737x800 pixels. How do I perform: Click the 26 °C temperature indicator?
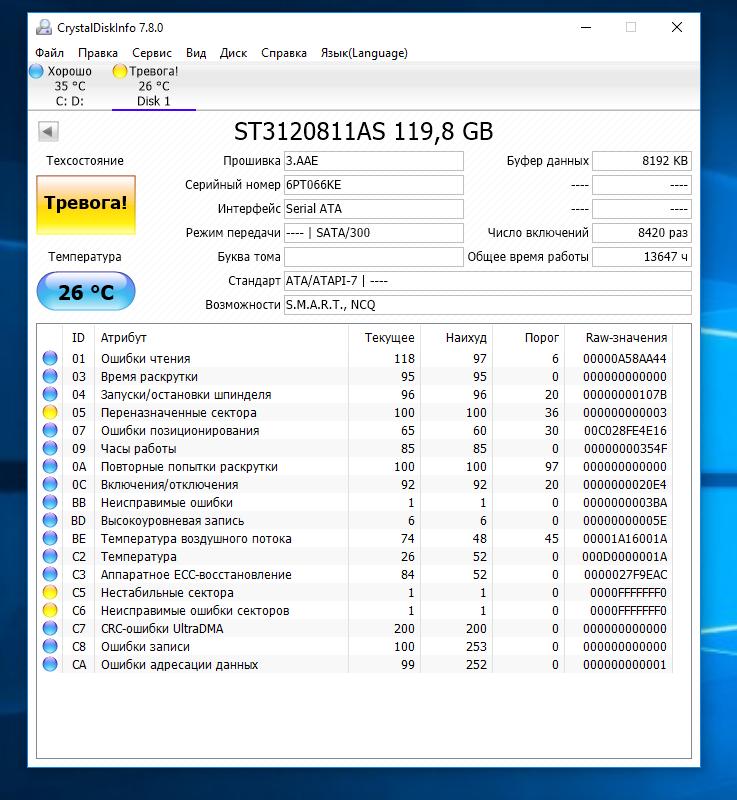(86, 291)
